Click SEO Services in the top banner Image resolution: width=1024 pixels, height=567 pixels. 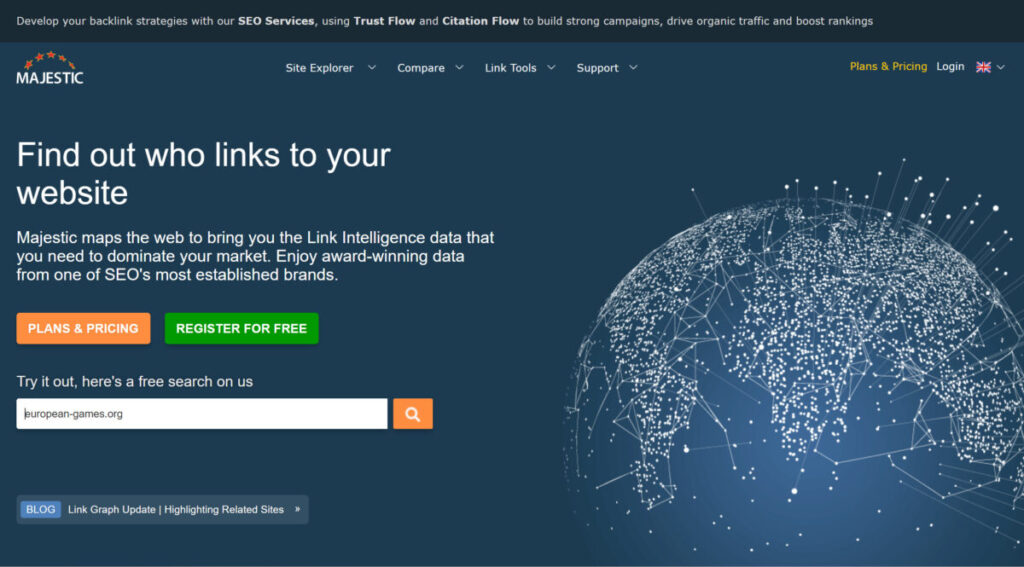click(x=276, y=21)
